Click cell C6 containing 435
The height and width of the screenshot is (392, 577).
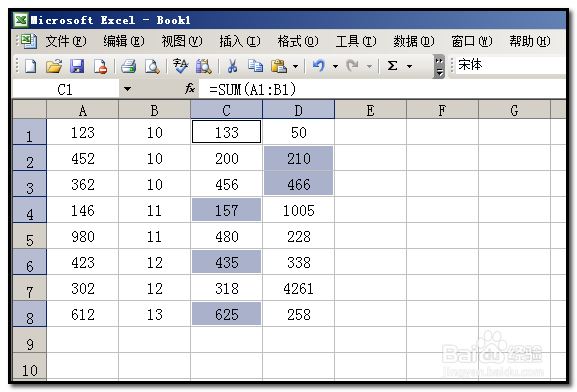tap(227, 262)
